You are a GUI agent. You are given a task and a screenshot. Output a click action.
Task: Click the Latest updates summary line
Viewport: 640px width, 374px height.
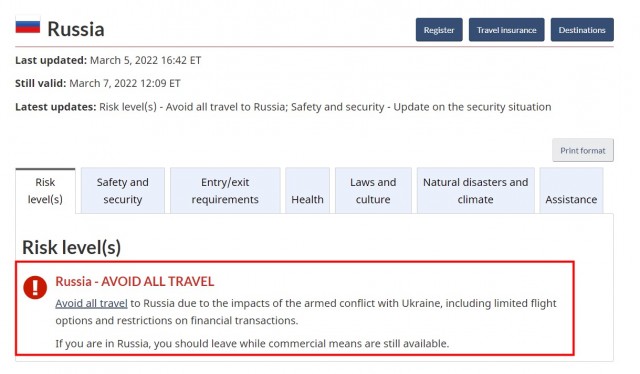(x=283, y=107)
